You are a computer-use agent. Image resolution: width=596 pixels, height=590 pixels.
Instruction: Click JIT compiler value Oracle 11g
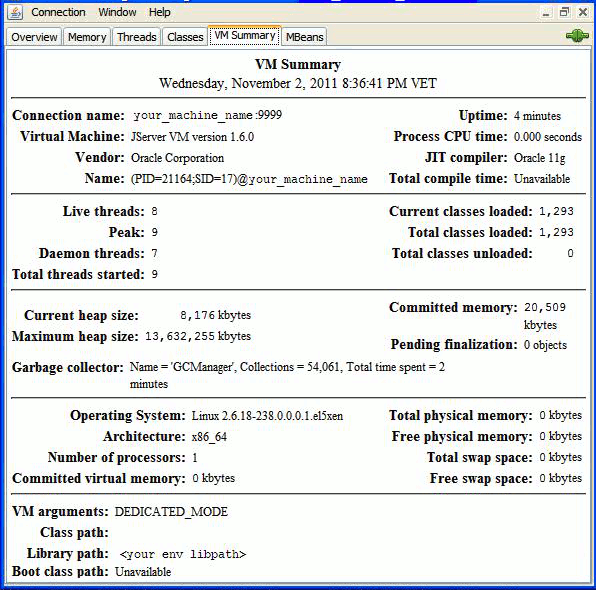pos(539,158)
